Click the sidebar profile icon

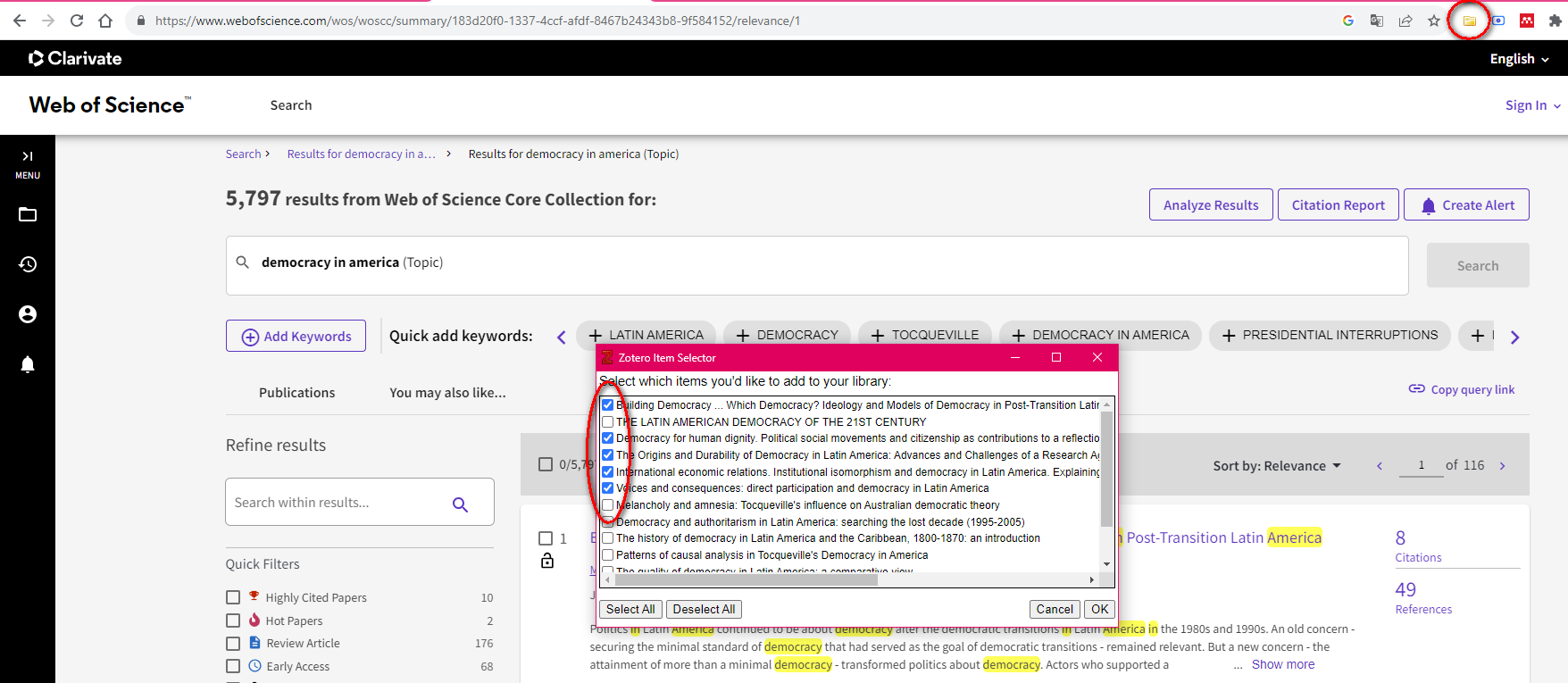(x=28, y=314)
